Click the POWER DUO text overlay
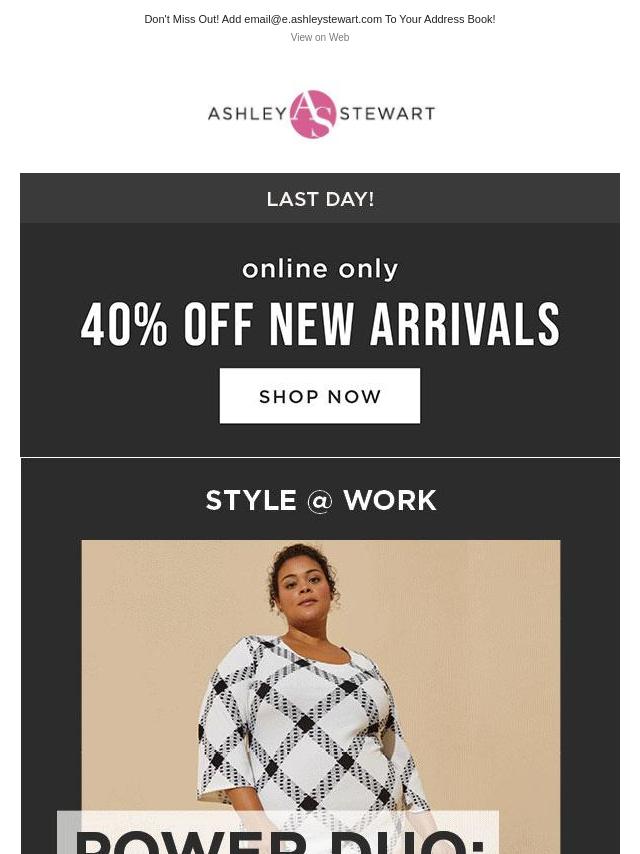Viewport: 640px width, 854px height. pyautogui.click(x=279, y=839)
